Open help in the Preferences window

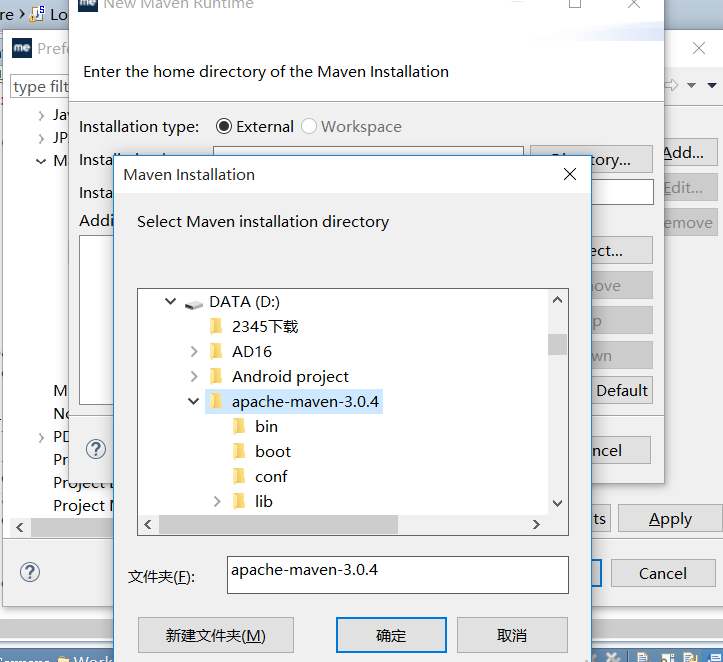pyautogui.click(x=30, y=573)
